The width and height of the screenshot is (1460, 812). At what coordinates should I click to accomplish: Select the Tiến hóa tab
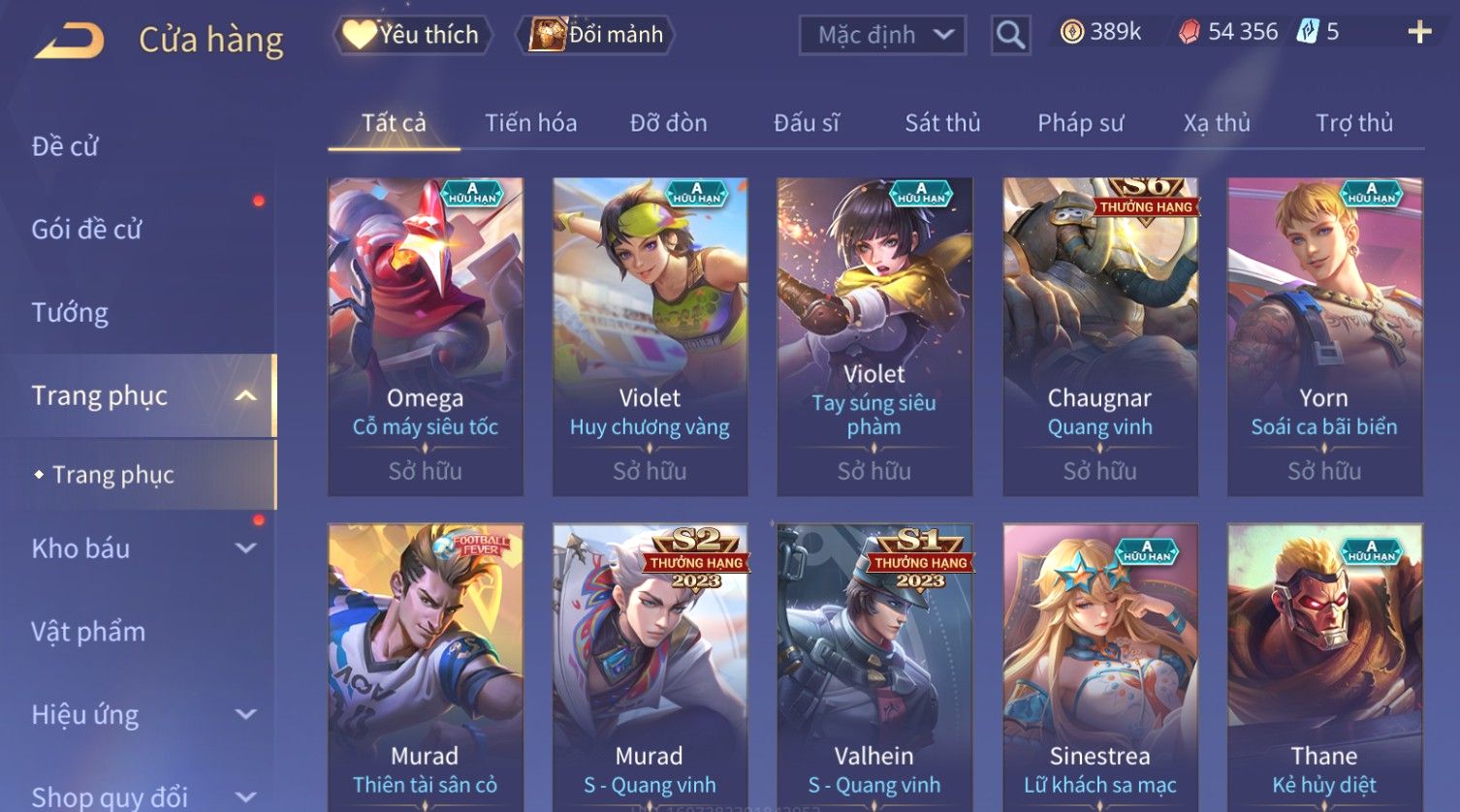point(530,123)
